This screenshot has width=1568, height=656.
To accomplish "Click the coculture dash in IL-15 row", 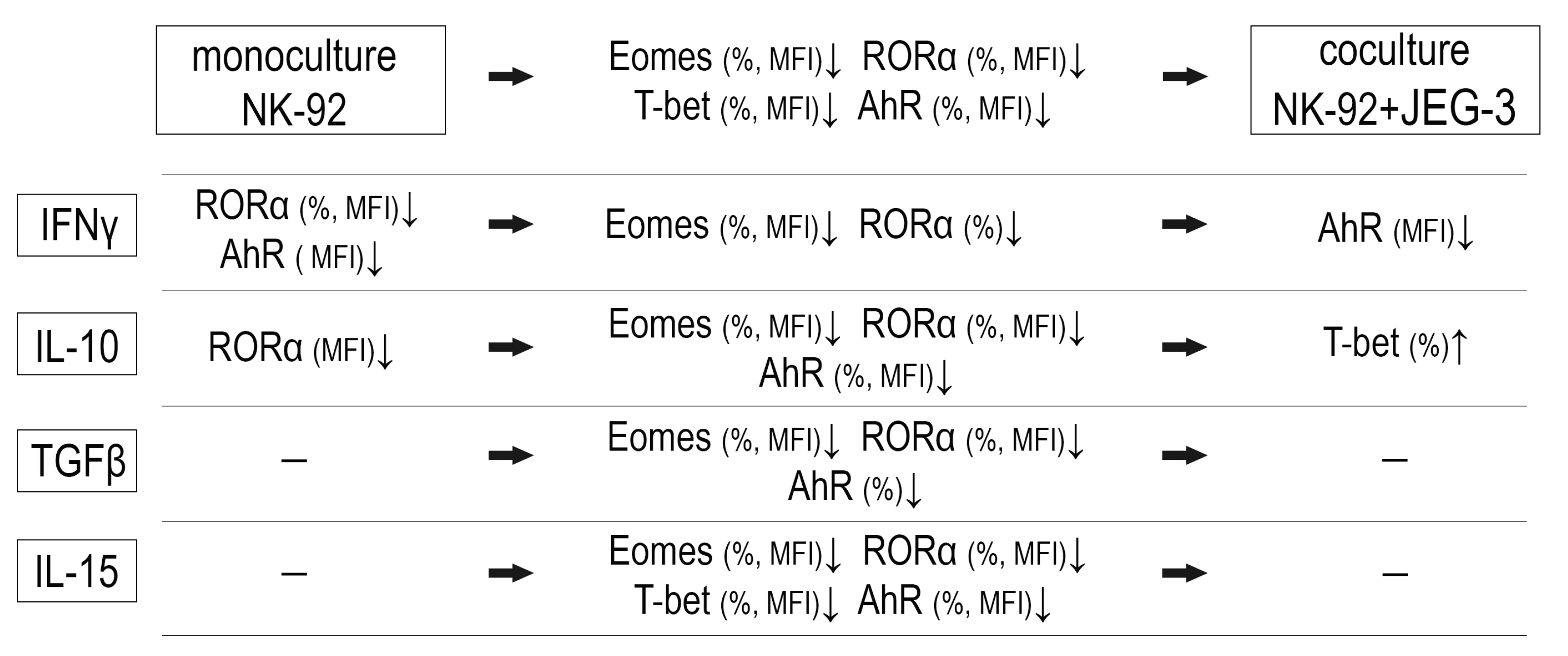I will [1395, 574].
